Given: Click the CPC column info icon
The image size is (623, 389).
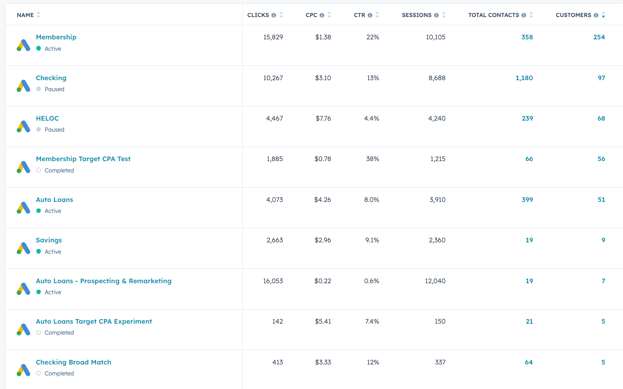Looking at the screenshot, I should 322,15.
